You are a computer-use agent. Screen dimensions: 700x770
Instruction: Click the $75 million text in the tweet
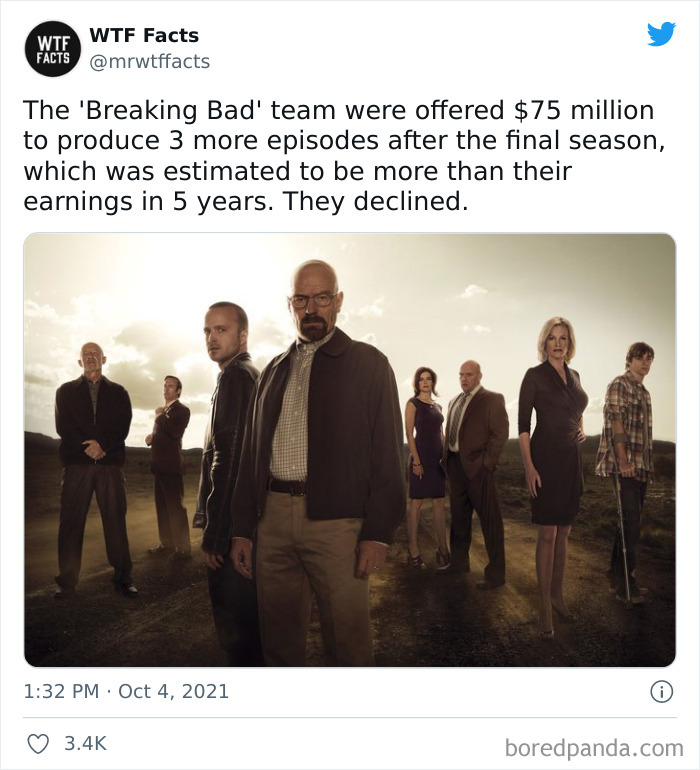[584, 110]
